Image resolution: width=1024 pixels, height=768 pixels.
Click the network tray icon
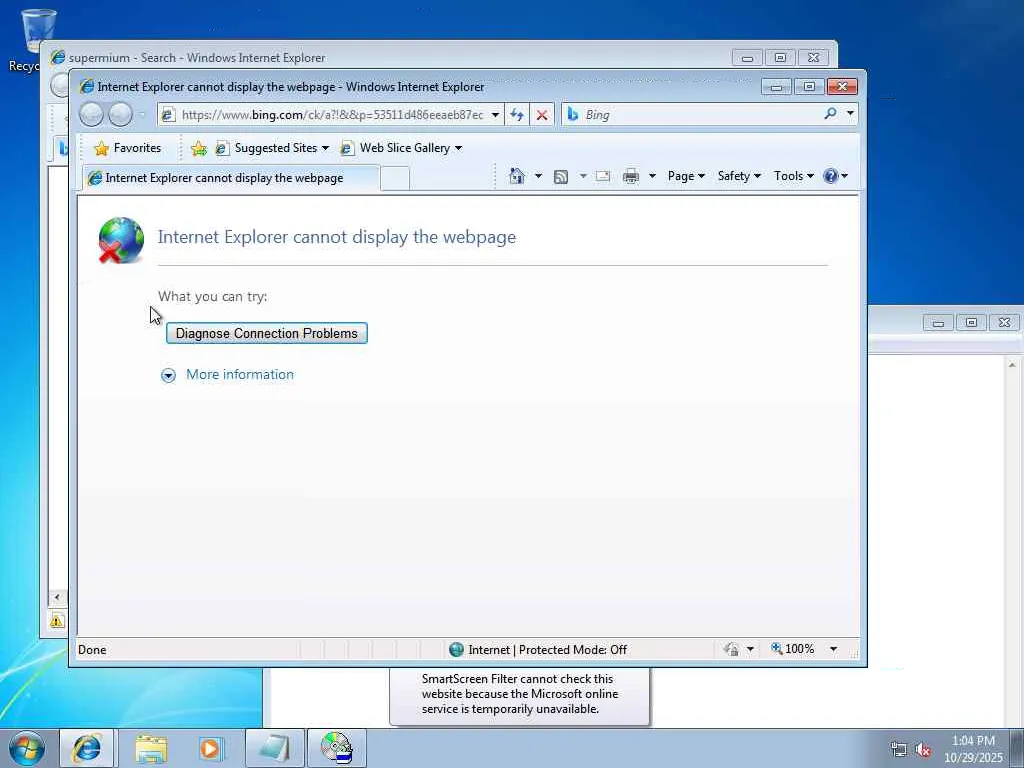[x=899, y=750]
